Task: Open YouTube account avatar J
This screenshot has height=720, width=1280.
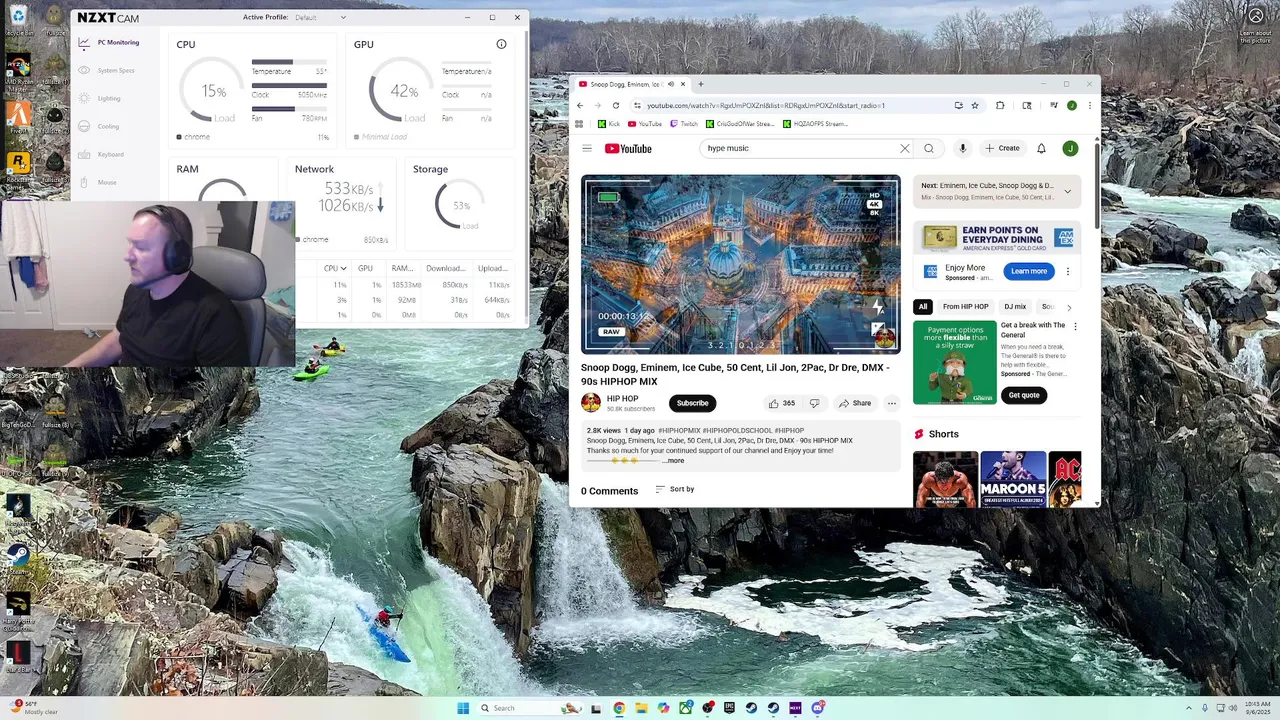Action: coord(1070,148)
